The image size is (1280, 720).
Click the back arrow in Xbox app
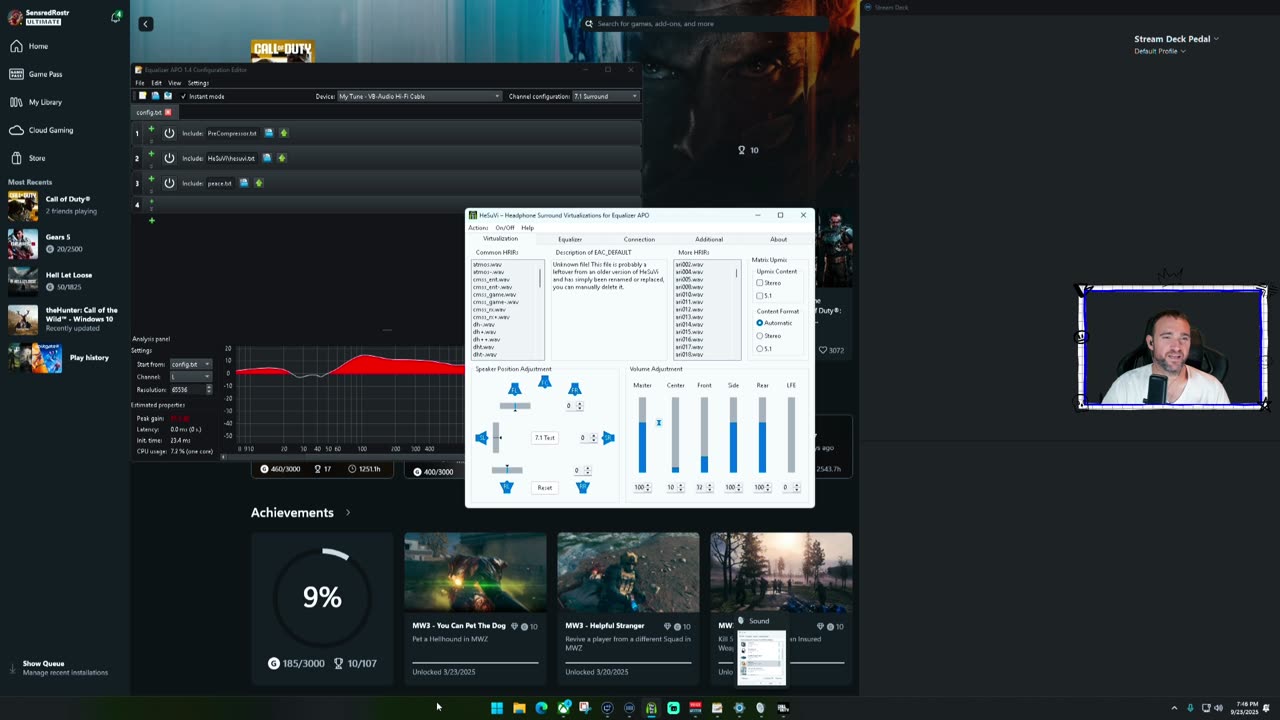[146, 24]
